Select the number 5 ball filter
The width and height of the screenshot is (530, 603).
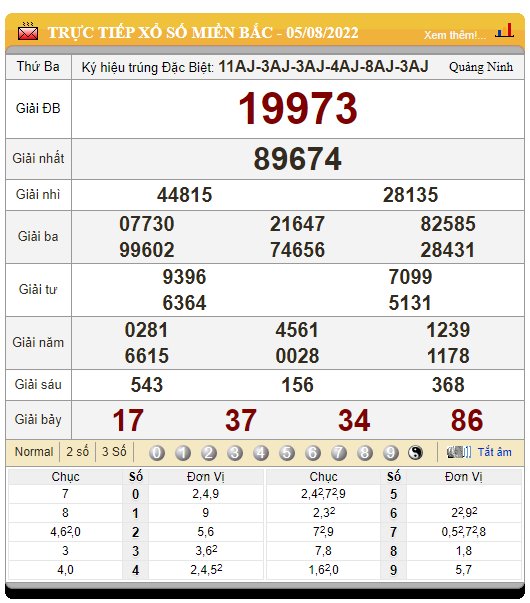pos(287,453)
